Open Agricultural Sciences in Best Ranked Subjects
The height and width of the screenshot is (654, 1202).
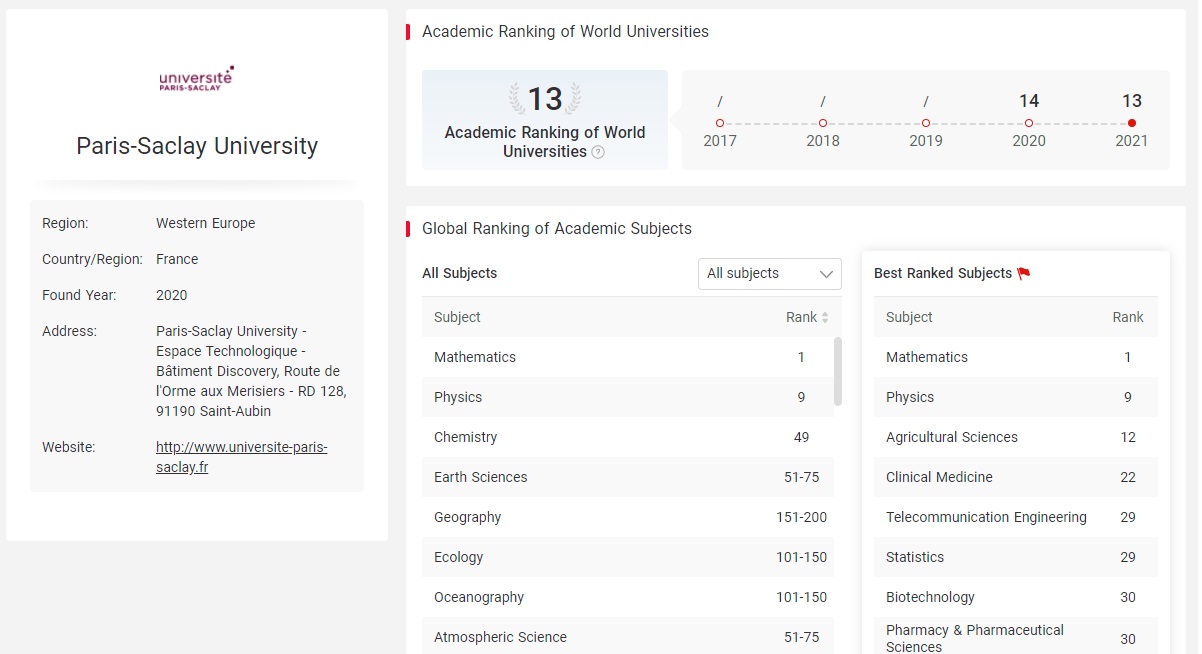click(x=951, y=437)
